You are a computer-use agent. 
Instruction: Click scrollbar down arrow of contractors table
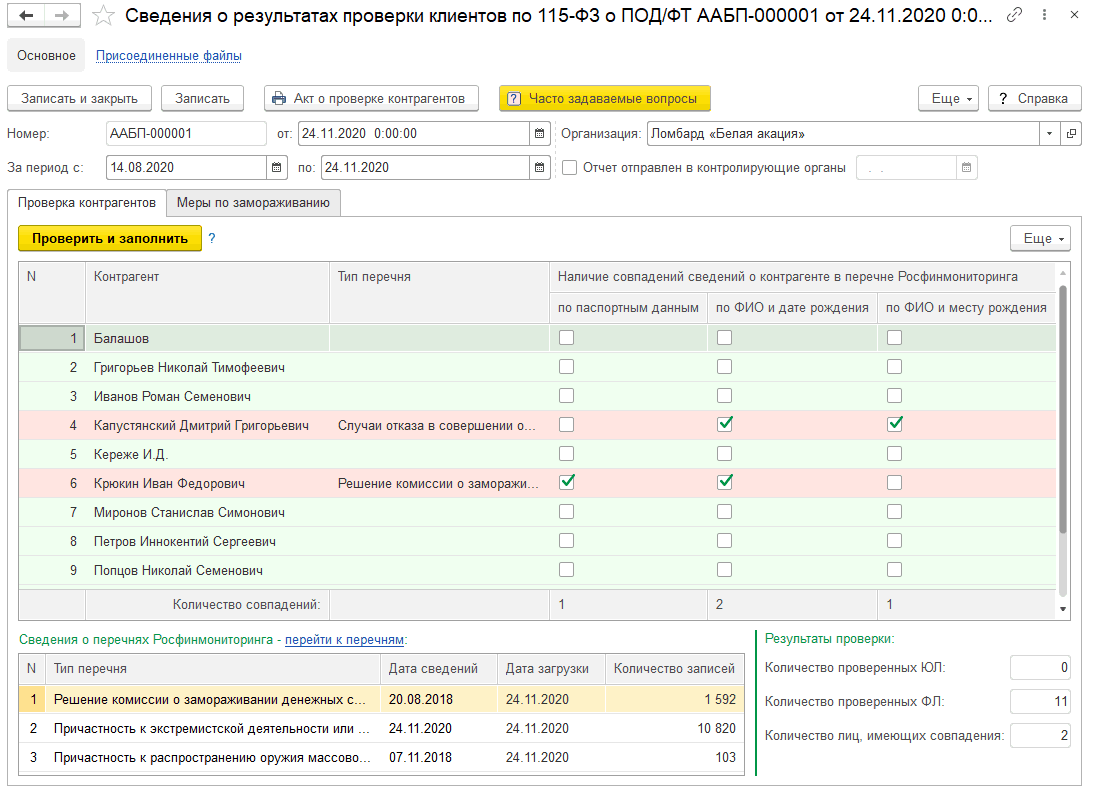pos(1063,608)
